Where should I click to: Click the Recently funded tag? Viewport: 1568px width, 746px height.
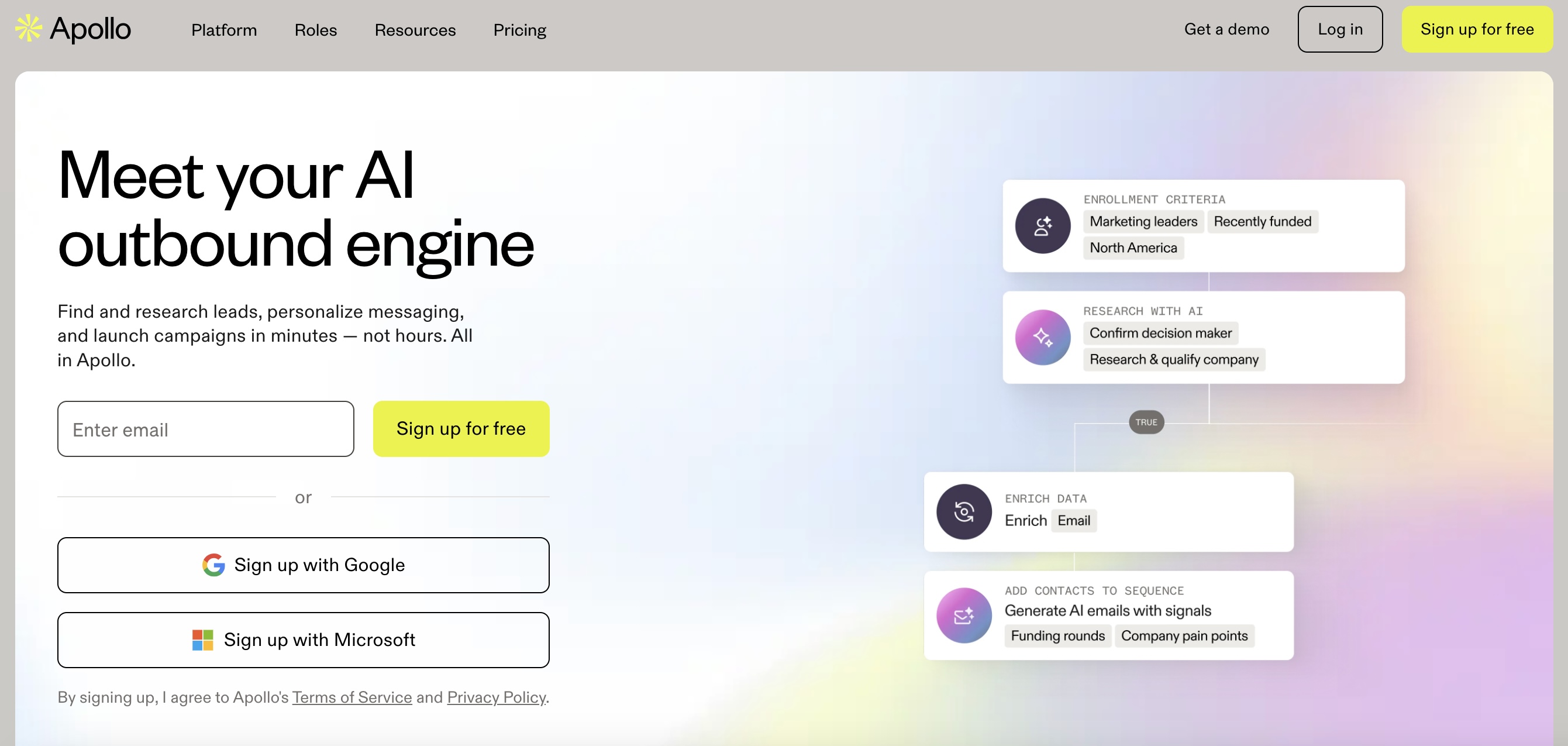[1263, 221]
